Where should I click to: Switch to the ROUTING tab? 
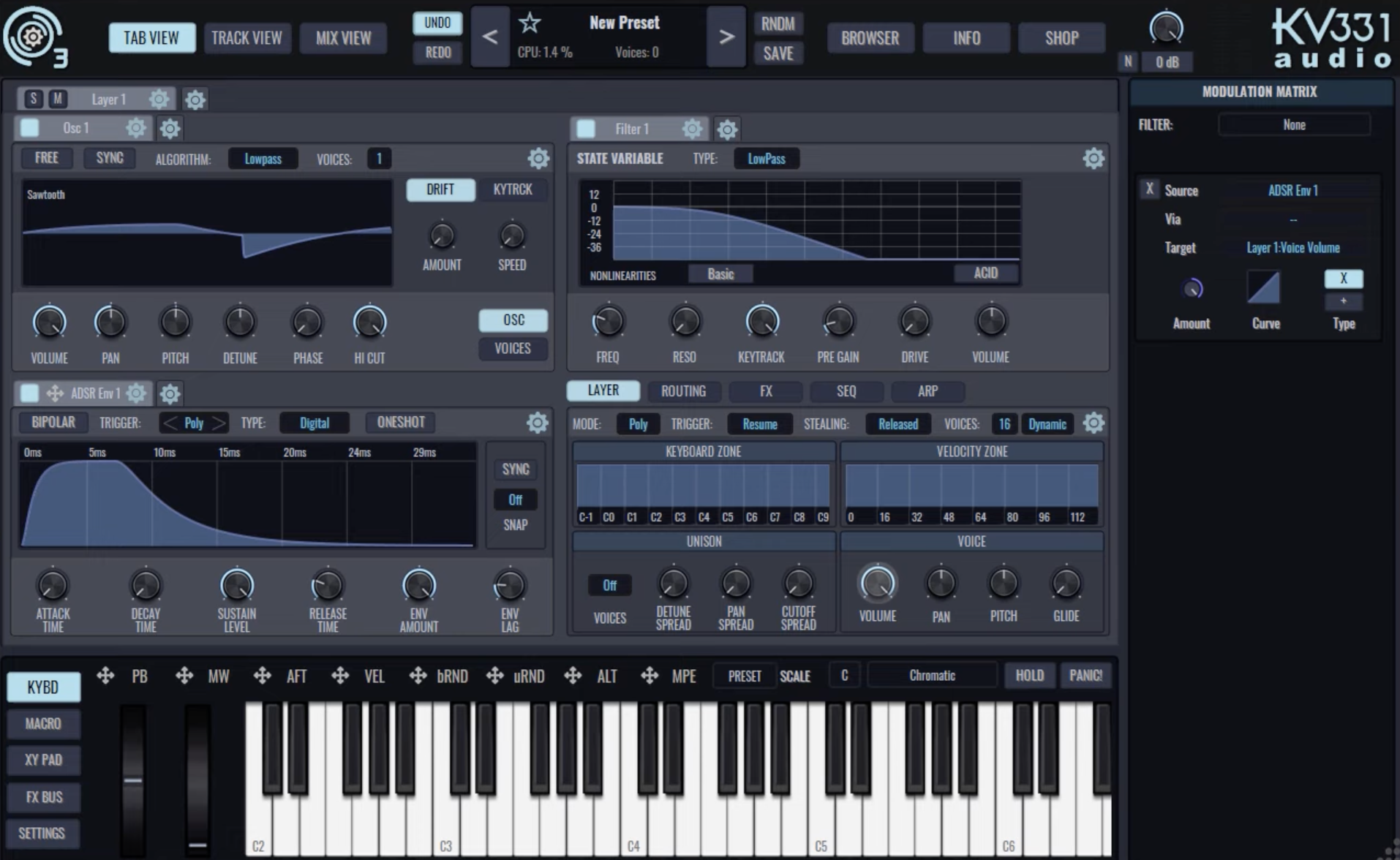tap(683, 391)
